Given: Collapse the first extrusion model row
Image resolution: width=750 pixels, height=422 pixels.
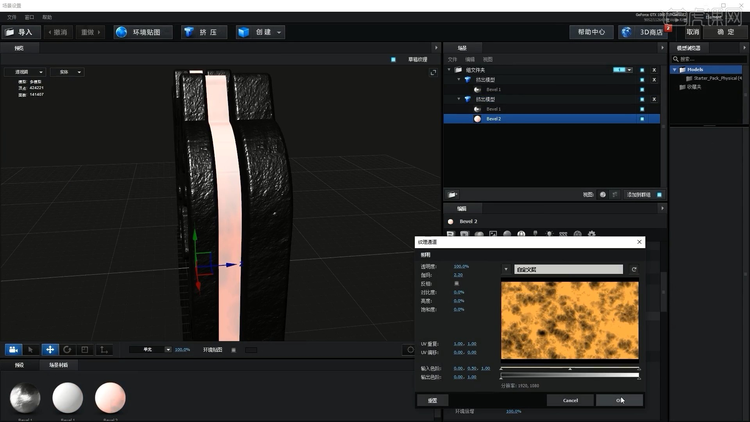Looking at the screenshot, I should (x=459, y=79).
